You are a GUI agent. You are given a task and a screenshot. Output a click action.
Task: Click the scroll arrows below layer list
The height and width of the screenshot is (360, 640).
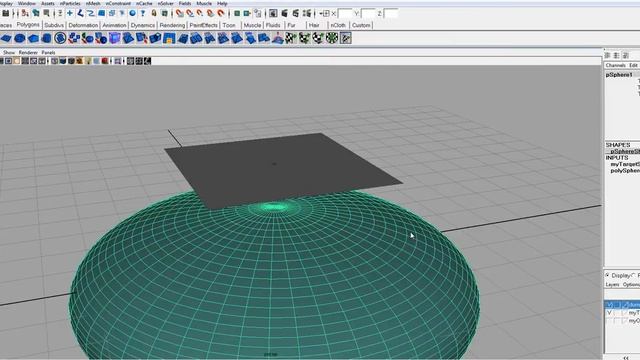click(x=626, y=357)
